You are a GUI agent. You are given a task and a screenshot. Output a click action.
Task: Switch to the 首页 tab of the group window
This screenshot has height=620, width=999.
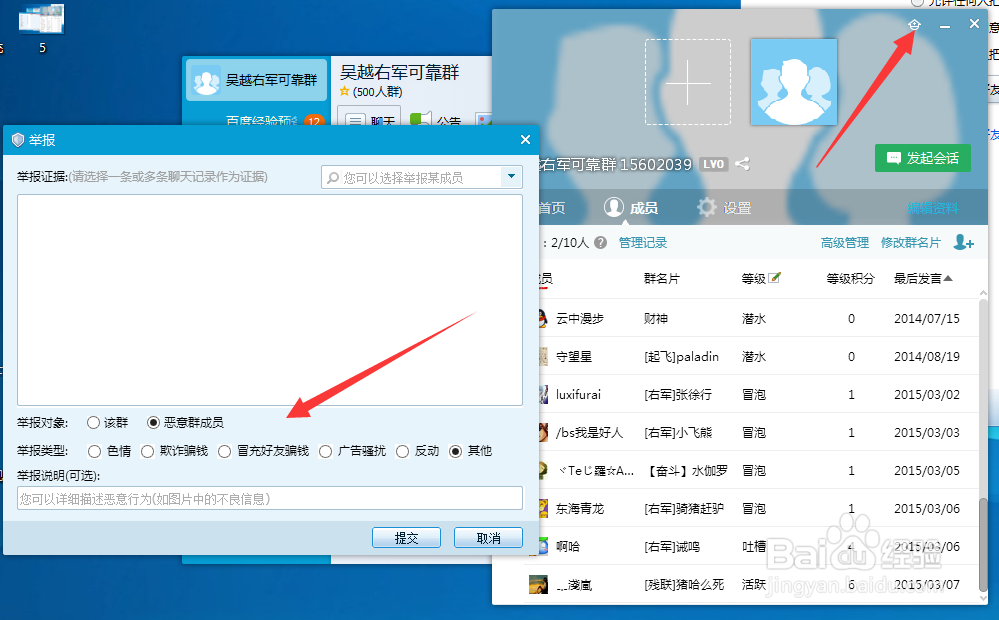pyautogui.click(x=552, y=207)
